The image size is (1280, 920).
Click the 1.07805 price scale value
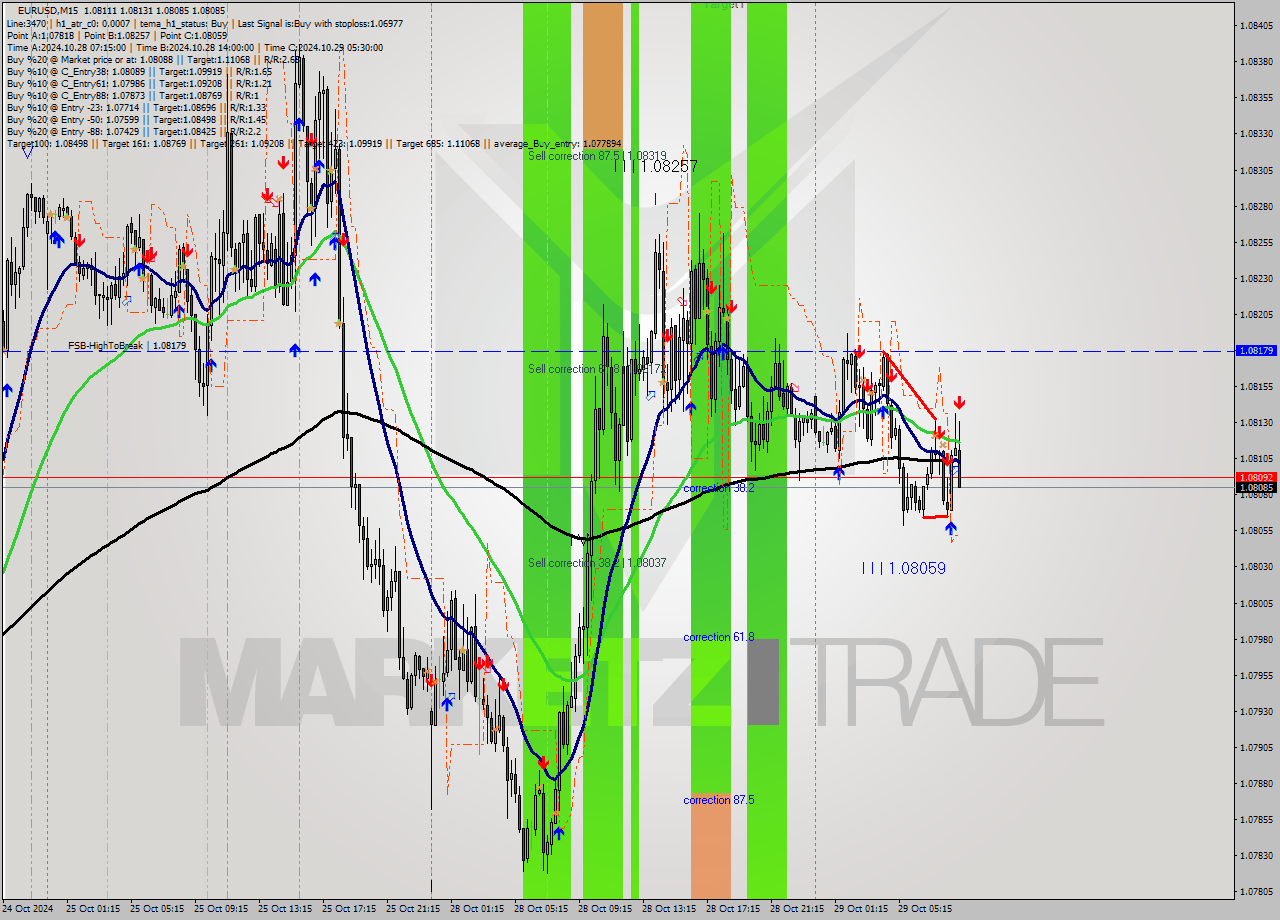coord(1256,892)
